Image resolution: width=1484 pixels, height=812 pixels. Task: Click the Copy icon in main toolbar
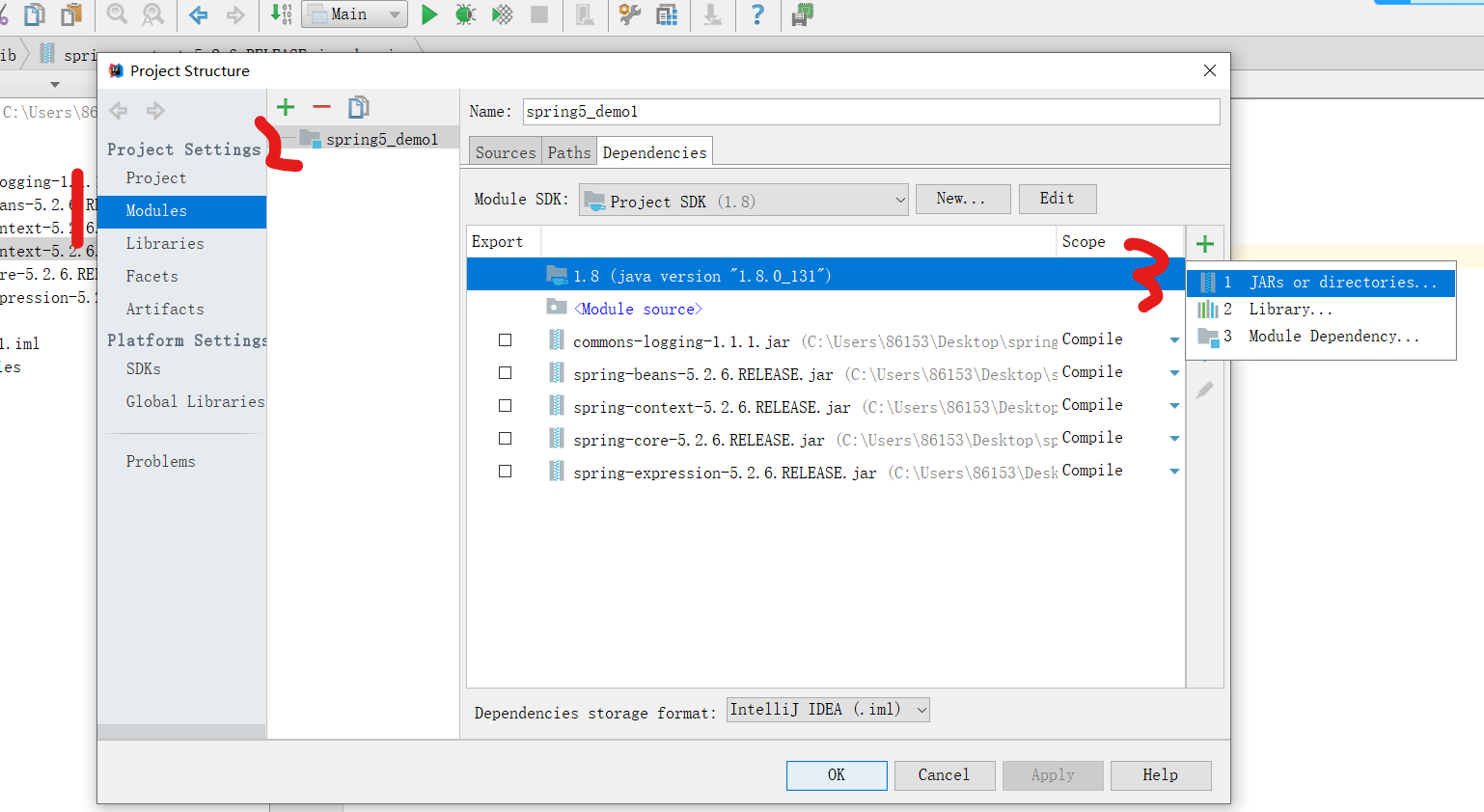tap(35, 14)
